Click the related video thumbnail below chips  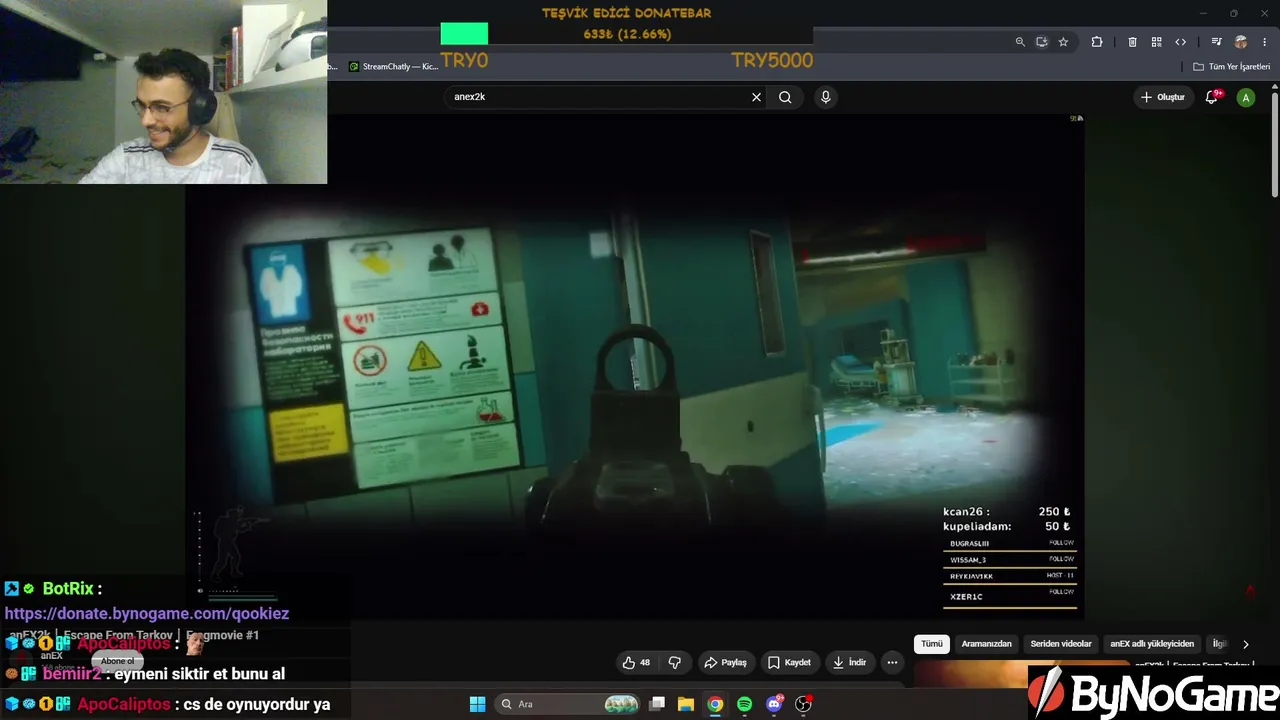1020,673
